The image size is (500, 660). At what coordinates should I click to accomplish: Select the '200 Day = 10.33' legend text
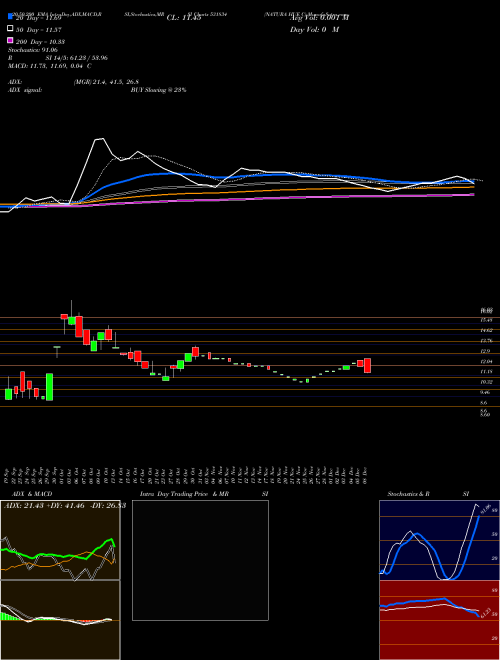click(40, 42)
